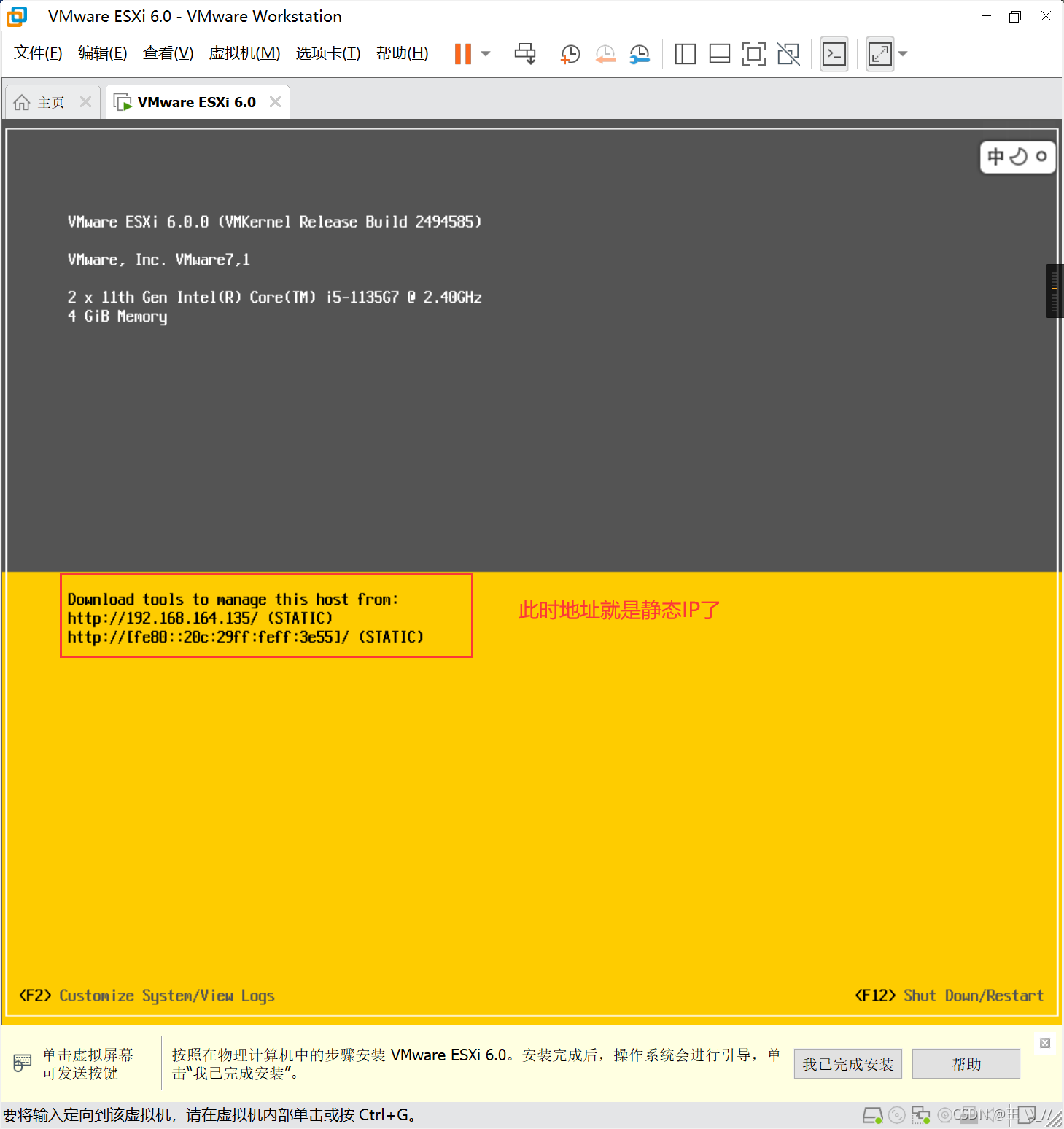The width and height of the screenshot is (1064, 1129).
Task: Select the VMware ESXi 6.0 tab
Action: (197, 103)
